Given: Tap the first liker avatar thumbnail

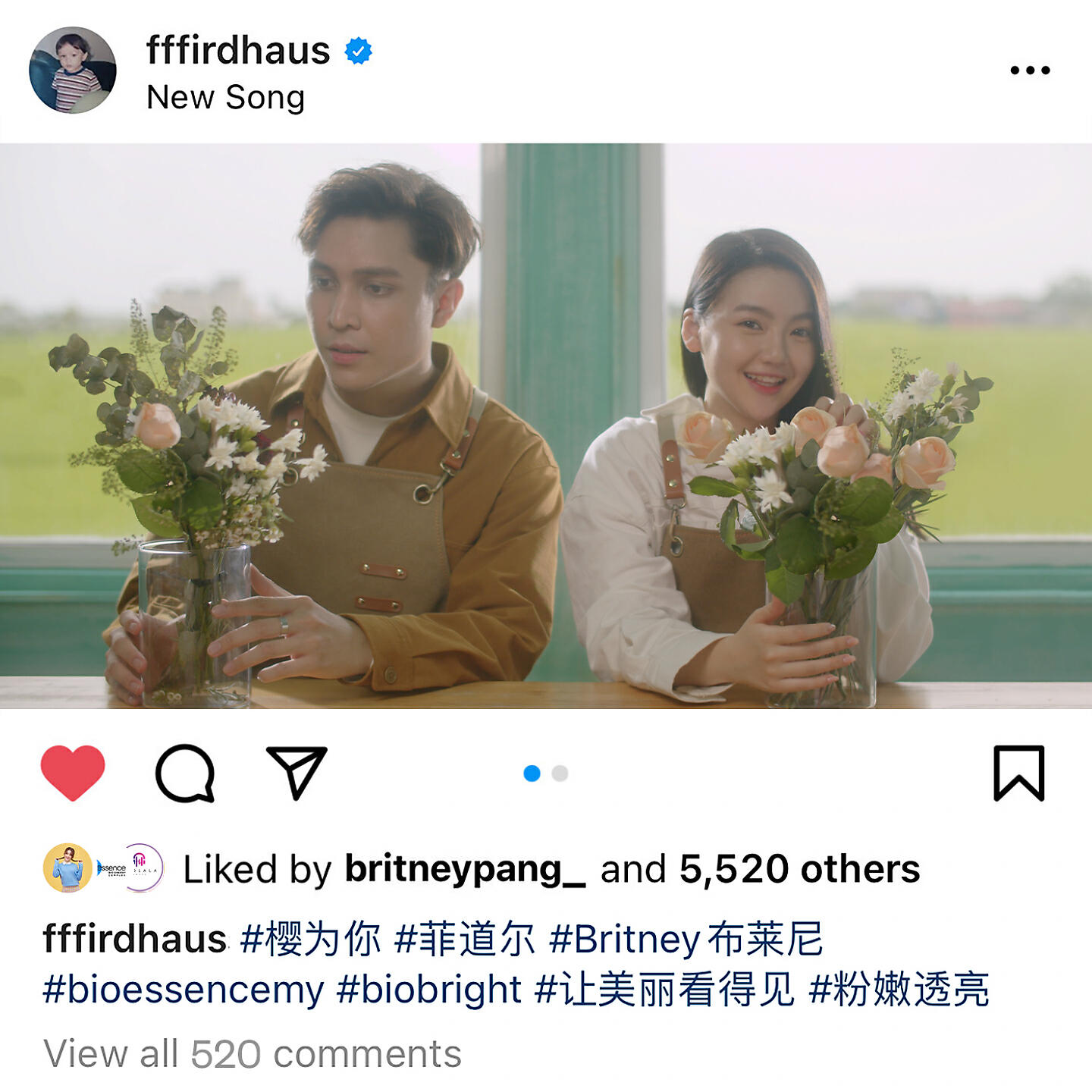Looking at the screenshot, I should tap(67, 868).
